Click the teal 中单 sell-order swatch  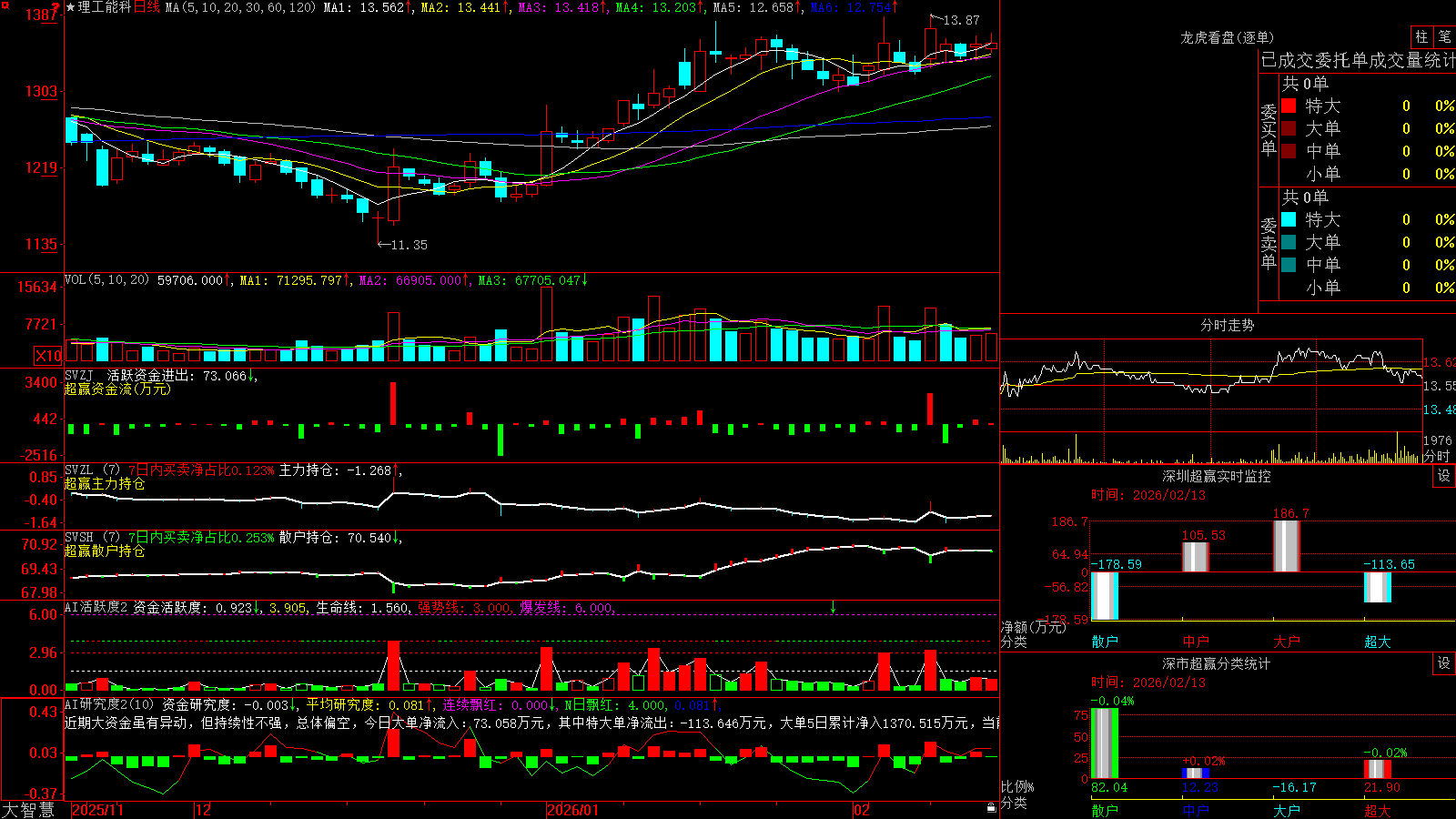[x=1289, y=265]
